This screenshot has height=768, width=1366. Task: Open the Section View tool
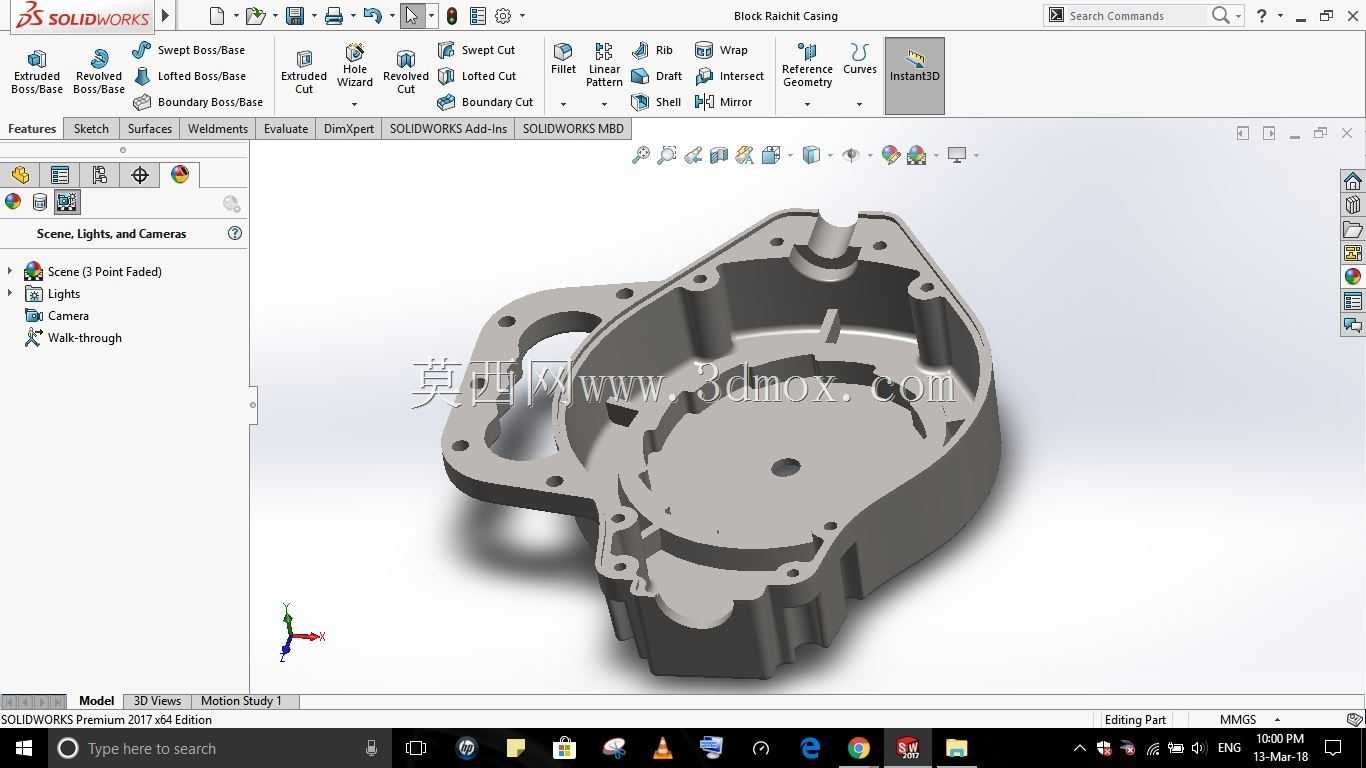pyautogui.click(x=719, y=155)
